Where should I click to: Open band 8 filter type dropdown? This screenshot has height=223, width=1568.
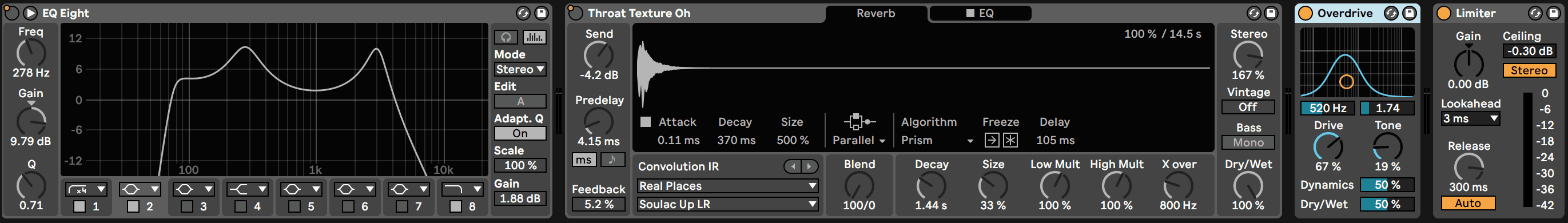coord(463,189)
